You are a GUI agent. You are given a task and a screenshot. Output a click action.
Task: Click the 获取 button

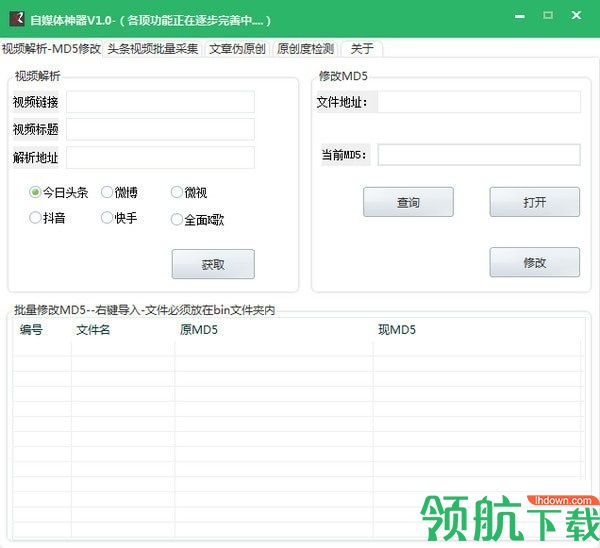(x=213, y=264)
